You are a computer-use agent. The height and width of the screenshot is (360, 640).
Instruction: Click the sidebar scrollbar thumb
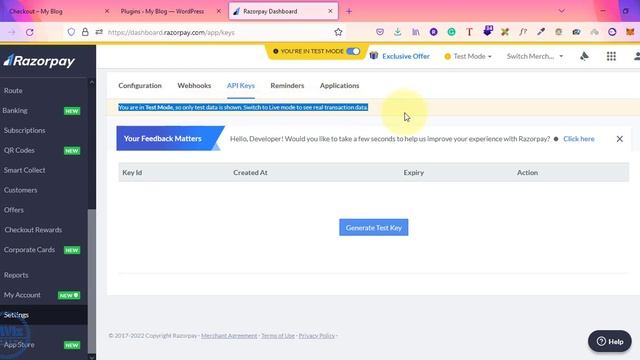[x=92, y=282]
